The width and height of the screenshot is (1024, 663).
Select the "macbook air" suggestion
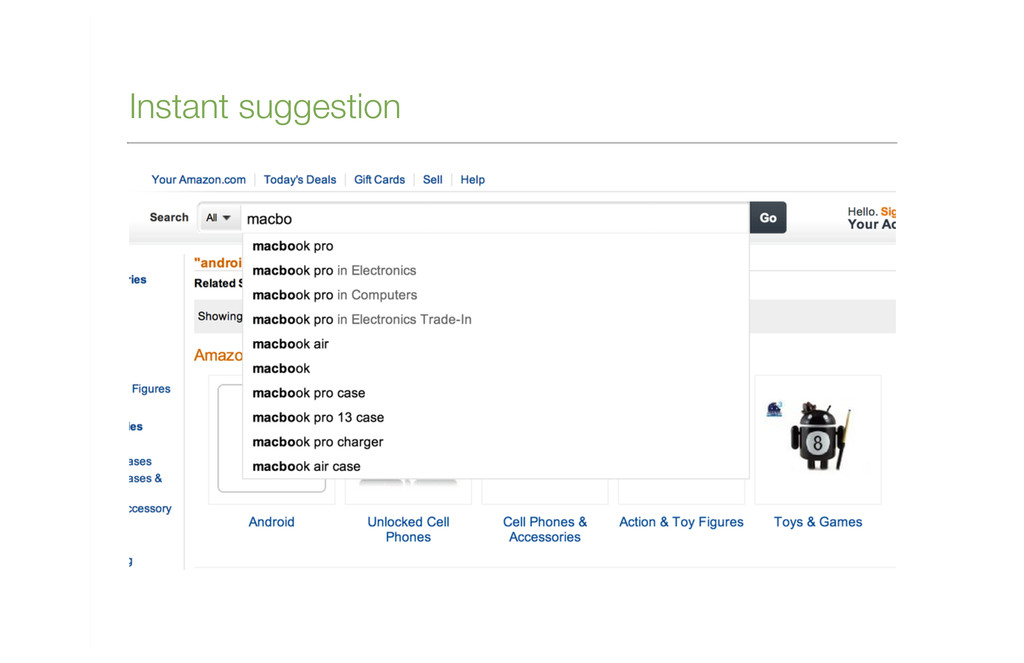(495, 344)
